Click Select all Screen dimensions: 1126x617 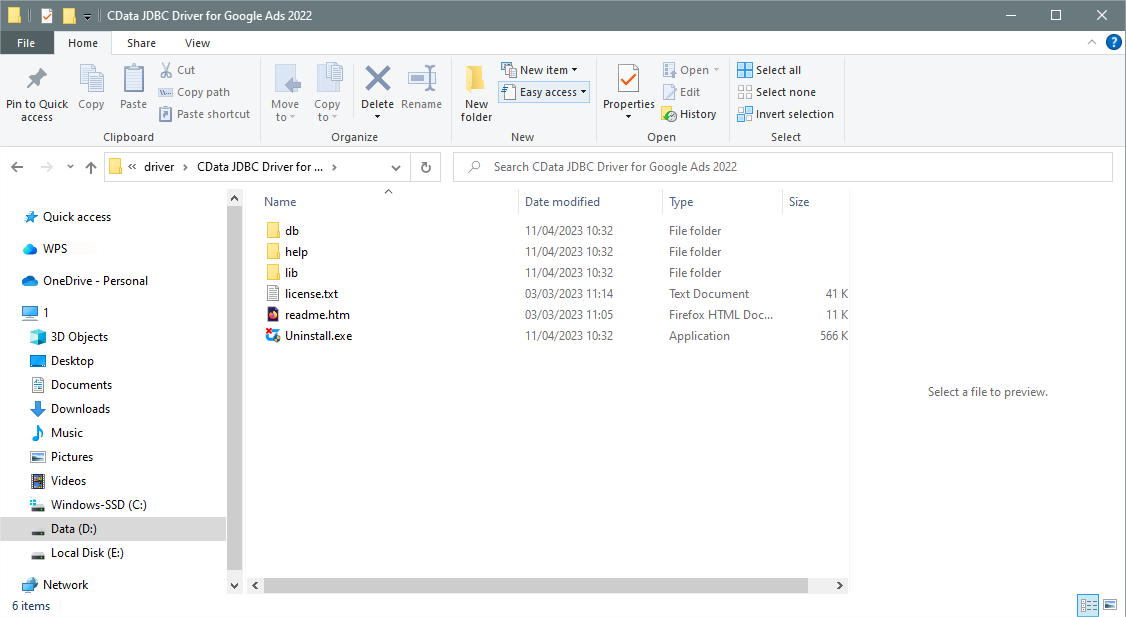769,70
